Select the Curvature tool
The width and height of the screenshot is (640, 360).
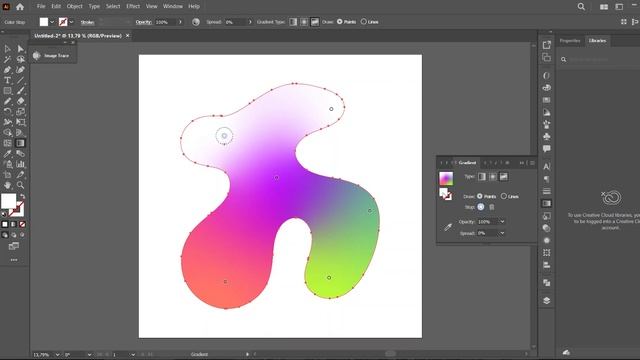(x=20, y=70)
